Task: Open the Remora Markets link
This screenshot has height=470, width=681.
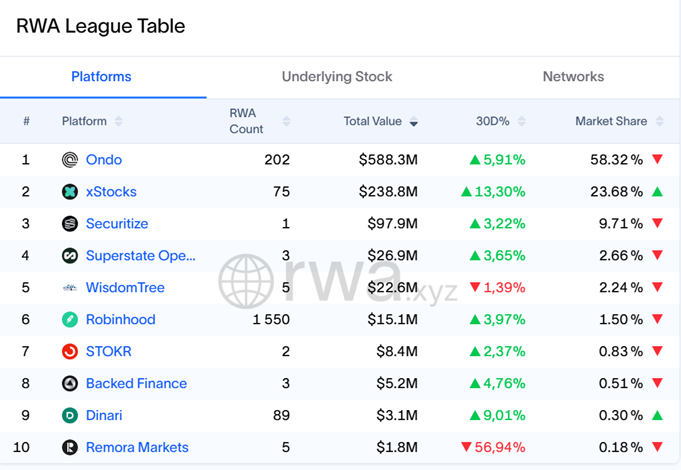Action: pyautogui.click(x=137, y=448)
